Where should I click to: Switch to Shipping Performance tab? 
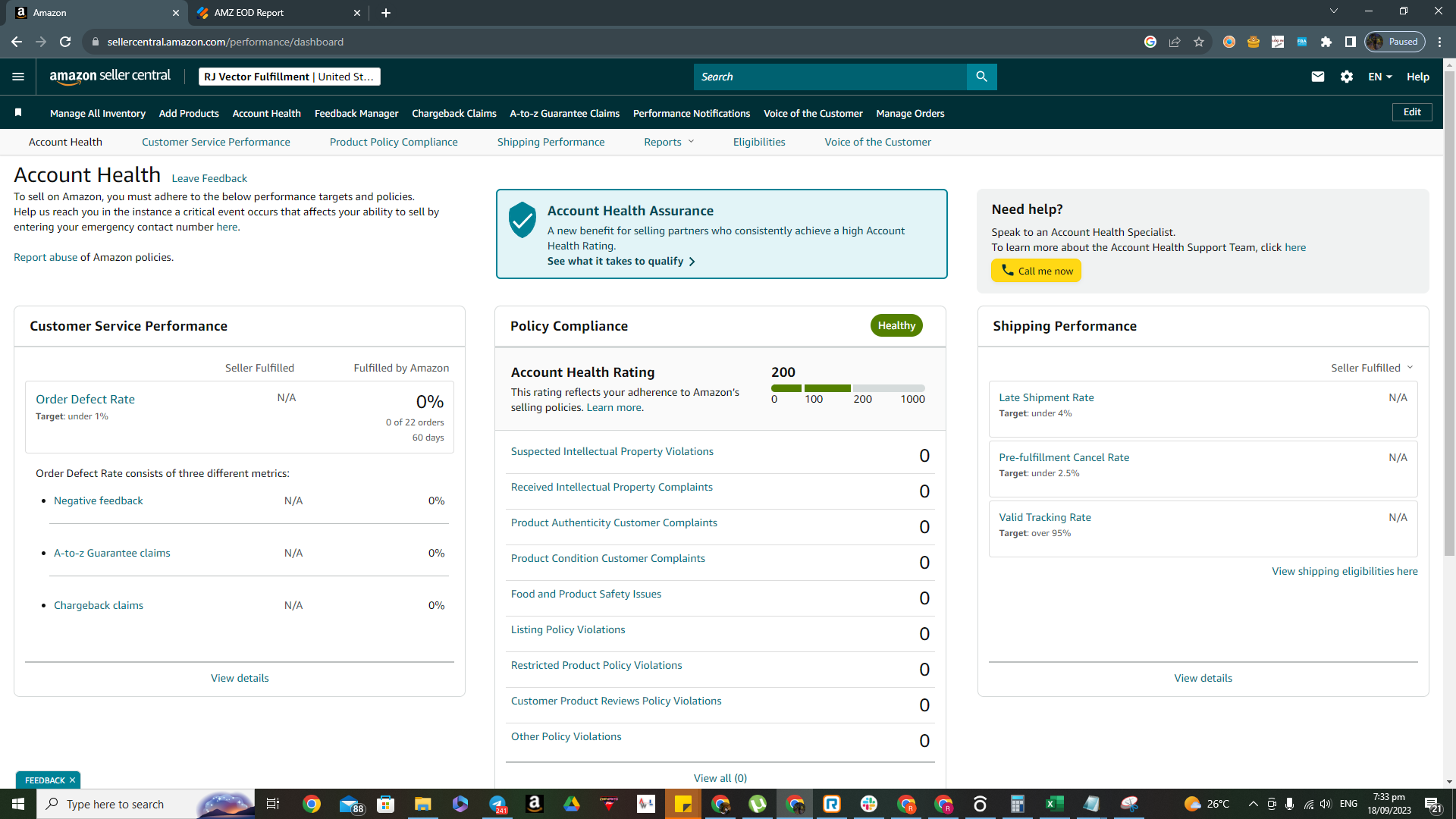tap(551, 142)
